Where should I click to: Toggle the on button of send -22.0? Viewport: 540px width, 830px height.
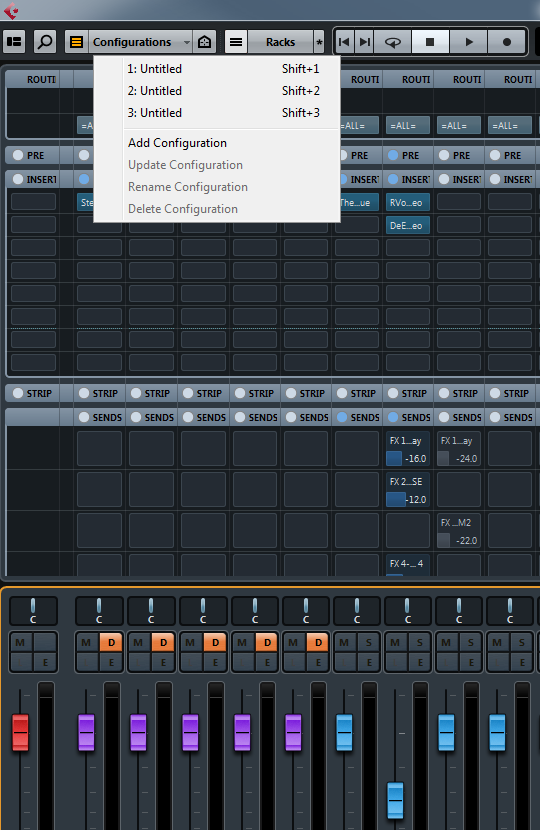coord(444,540)
